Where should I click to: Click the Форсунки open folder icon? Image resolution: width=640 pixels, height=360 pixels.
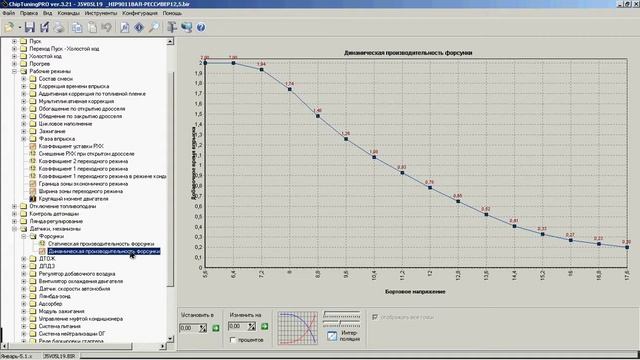[x=33, y=236]
